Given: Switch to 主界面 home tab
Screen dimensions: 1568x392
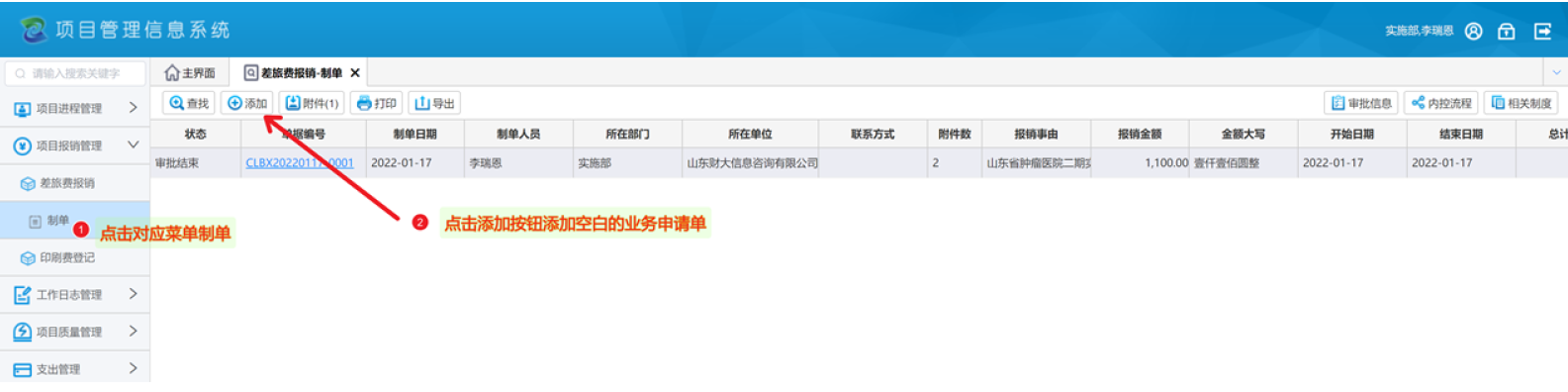Looking at the screenshot, I should click(x=190, y=72).
